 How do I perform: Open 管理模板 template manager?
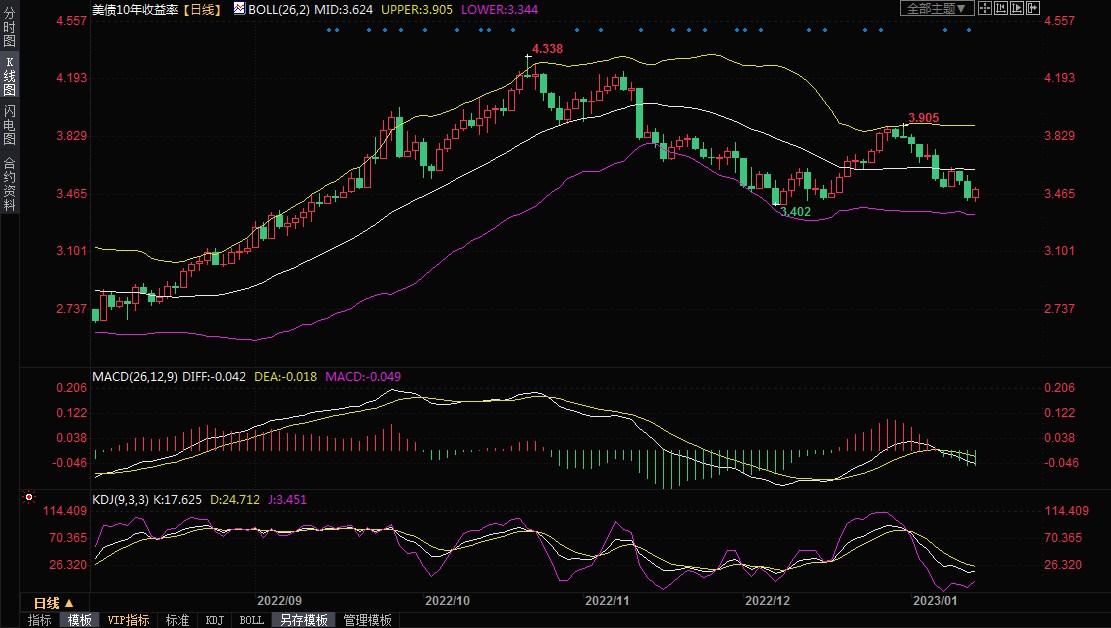(x=367, y=620)
